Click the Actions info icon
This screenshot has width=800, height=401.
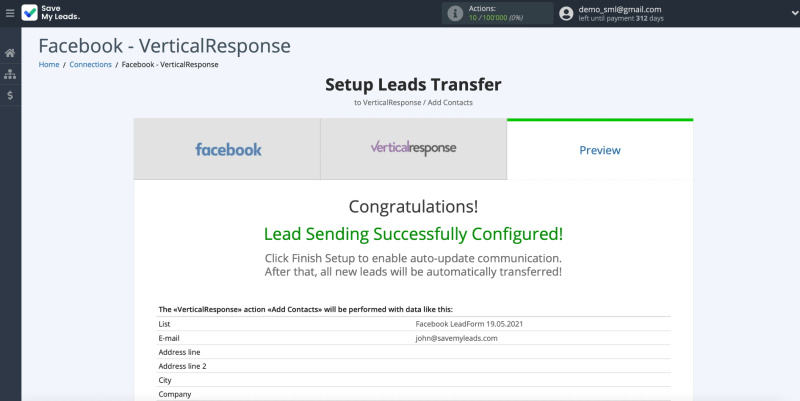coord(455,13)
